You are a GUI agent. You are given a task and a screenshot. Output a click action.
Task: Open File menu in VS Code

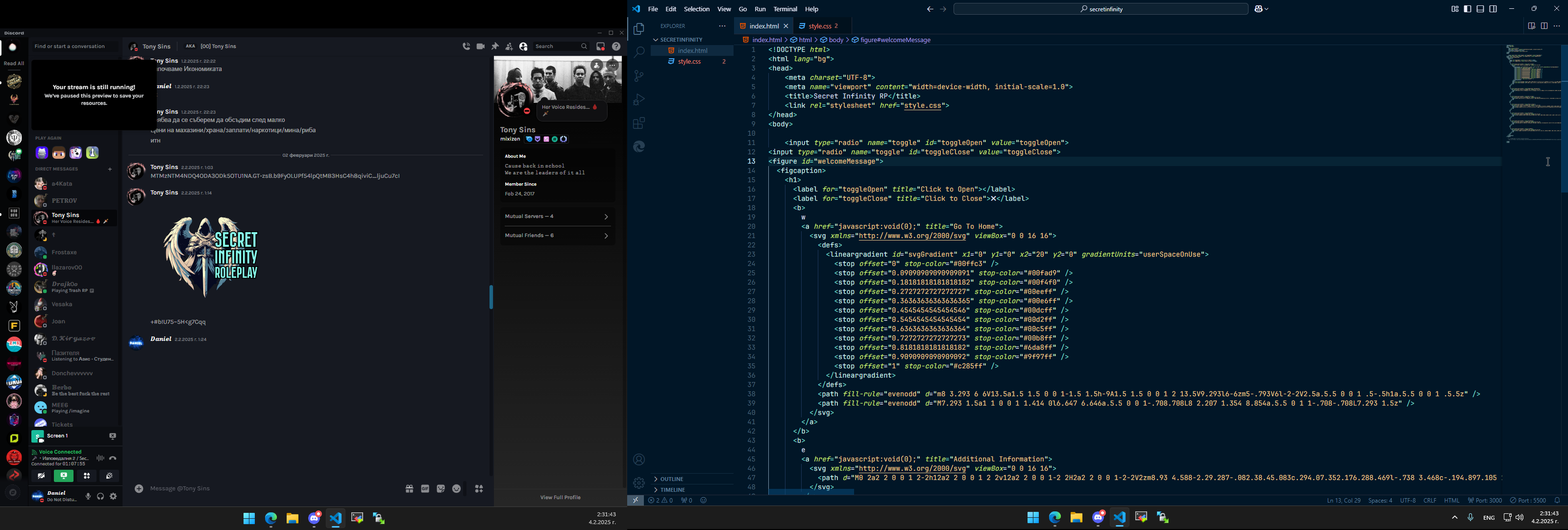653,9
